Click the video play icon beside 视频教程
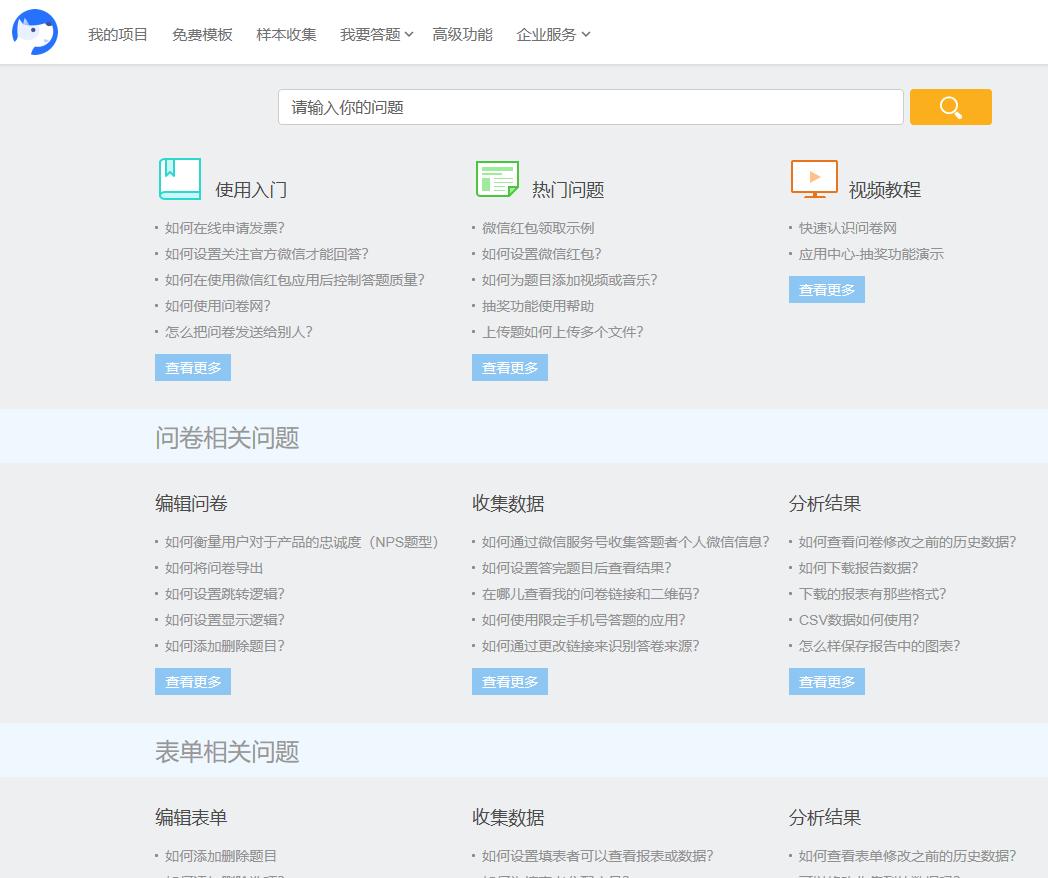The height and width of the screenshot is (878, 1048). tap(813, 179)
